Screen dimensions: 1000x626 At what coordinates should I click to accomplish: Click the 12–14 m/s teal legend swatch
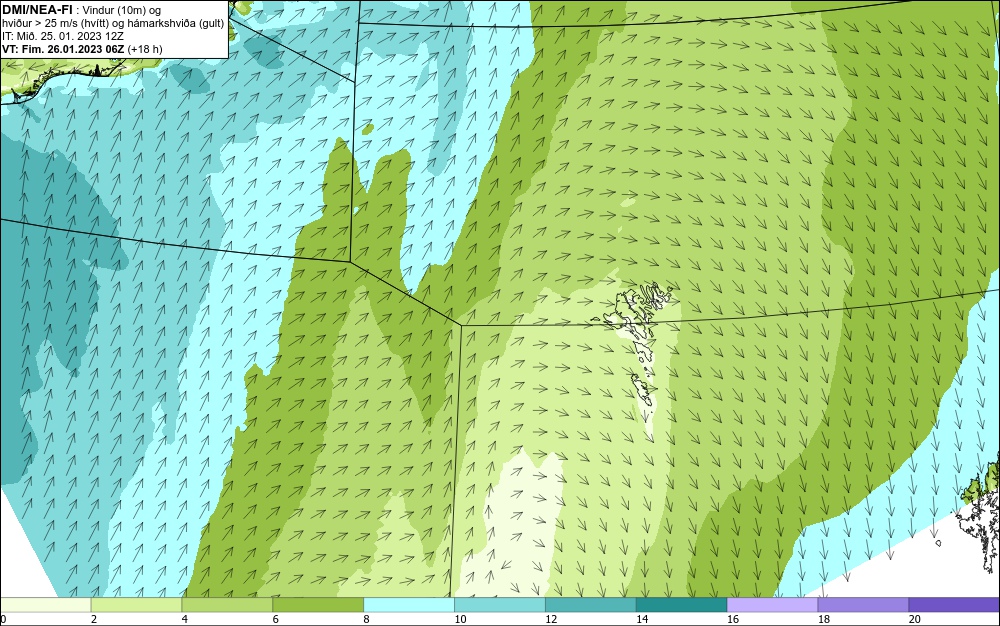[x=591, y=604]
